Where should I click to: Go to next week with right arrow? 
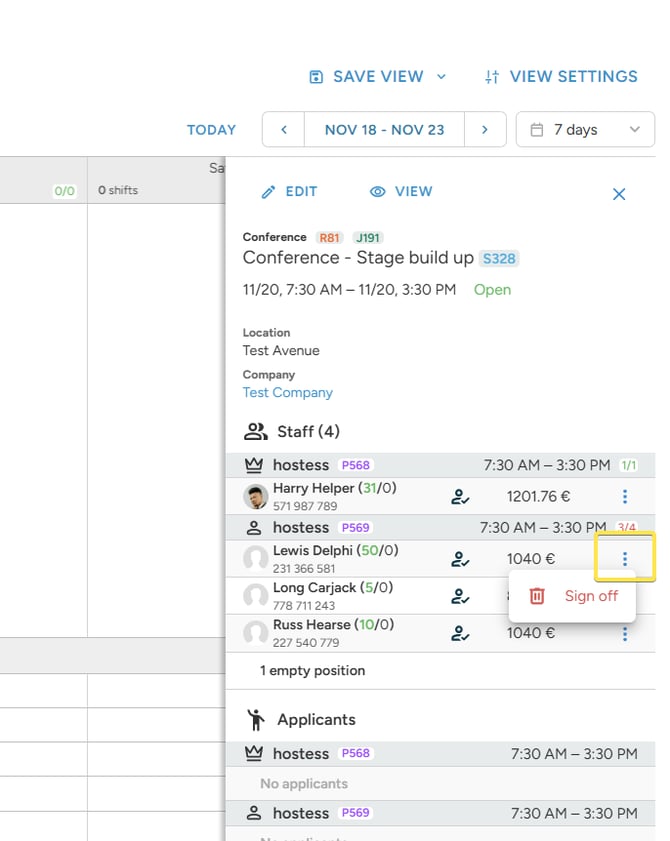485,130
